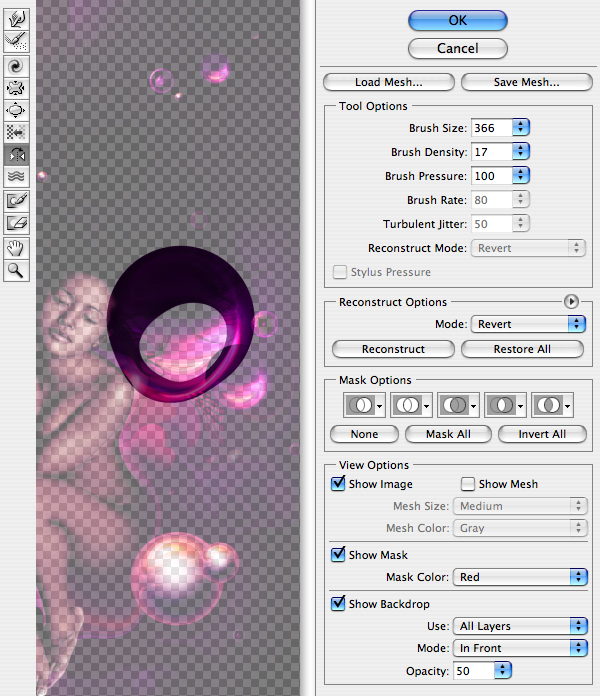Toggle the Show Image checkbox
This screenshot has width=600, height=696.
[x=338, y=483]
